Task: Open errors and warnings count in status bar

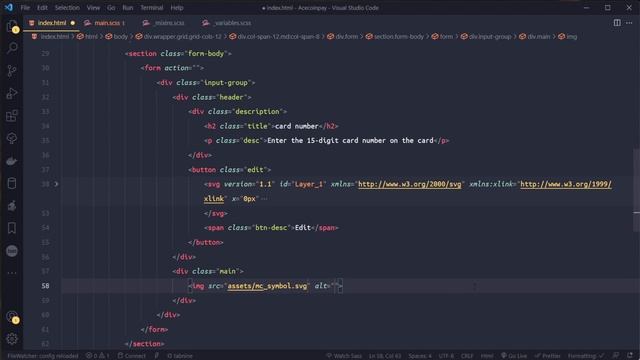Action: pos(97,356)
